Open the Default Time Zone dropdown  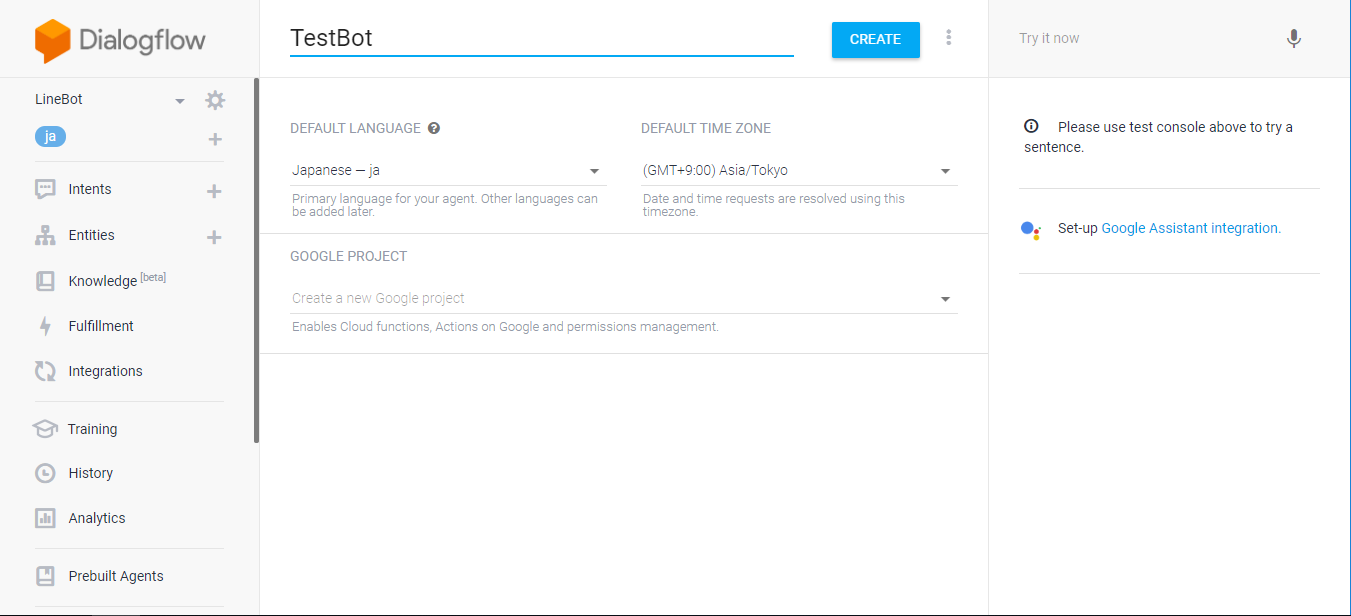[944, 170]
